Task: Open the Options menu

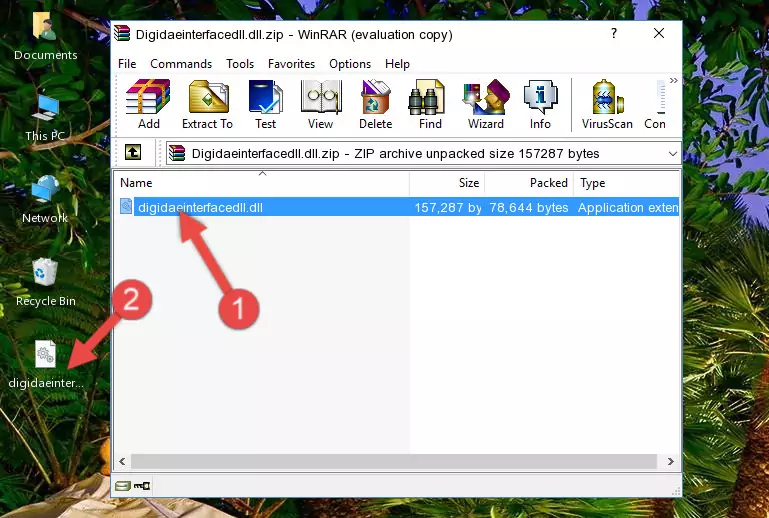Action: (x=350, y=64)
